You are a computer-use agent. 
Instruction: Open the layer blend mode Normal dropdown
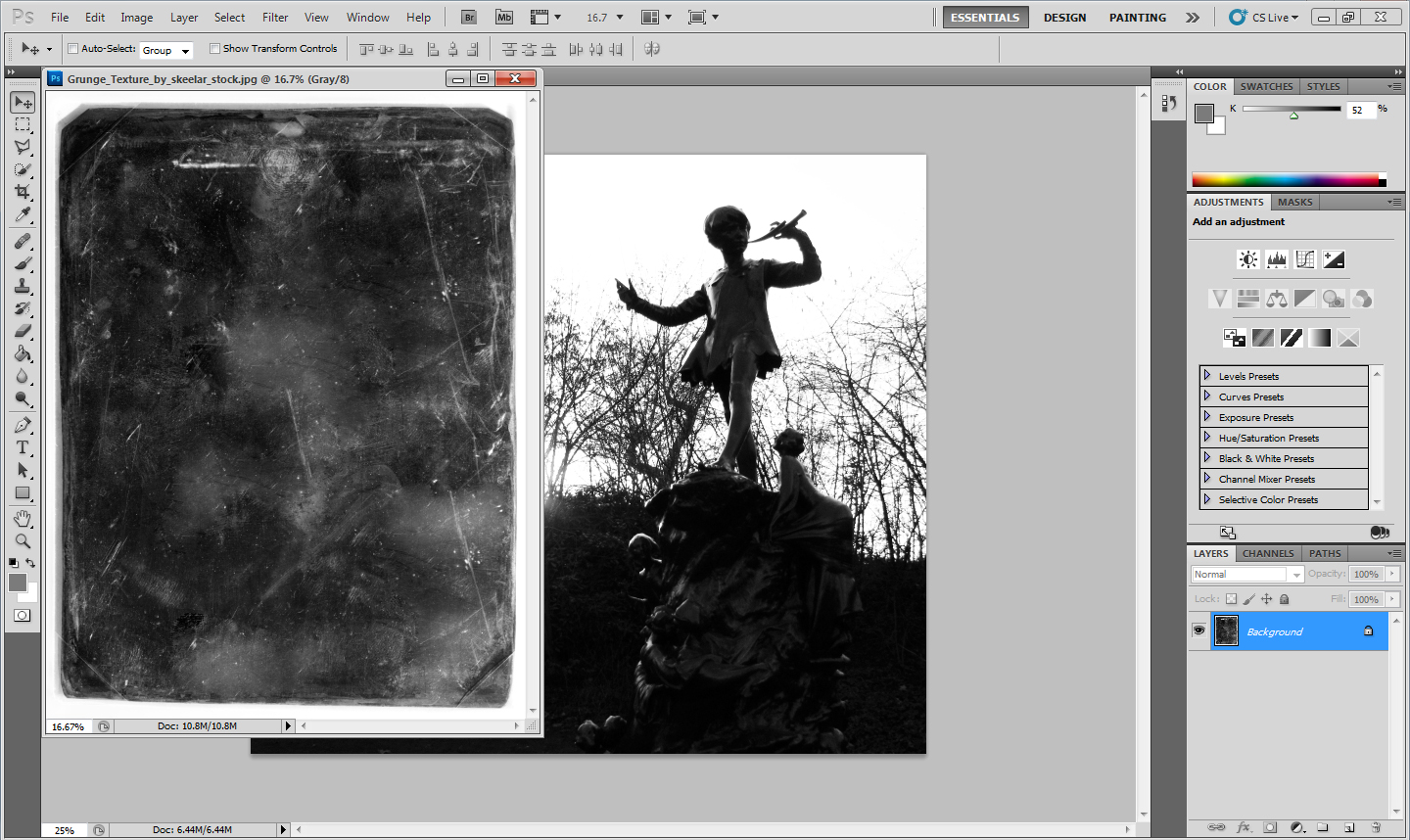(1247, 575)
